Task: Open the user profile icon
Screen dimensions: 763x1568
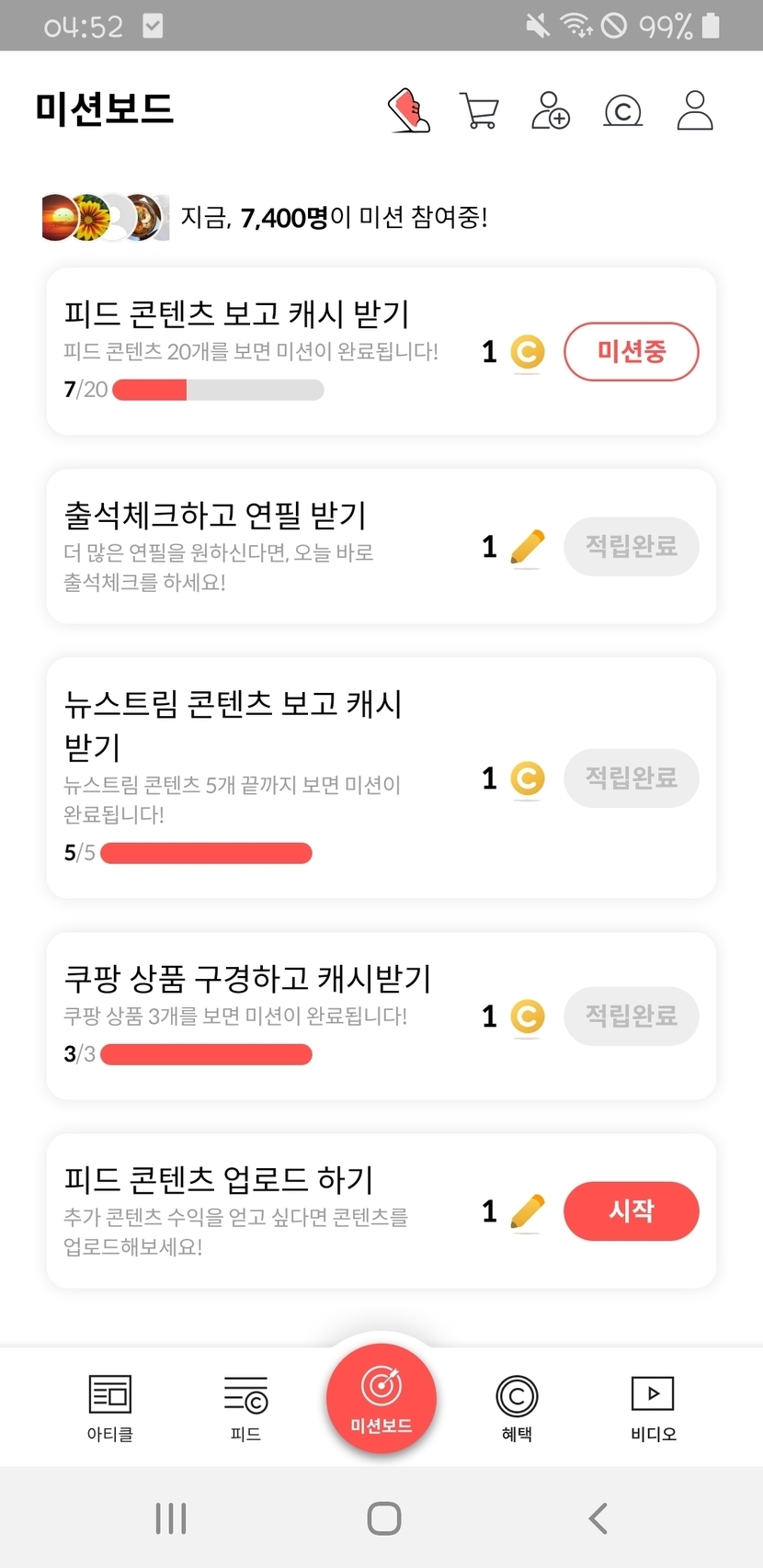Action: tap(695, 110)
